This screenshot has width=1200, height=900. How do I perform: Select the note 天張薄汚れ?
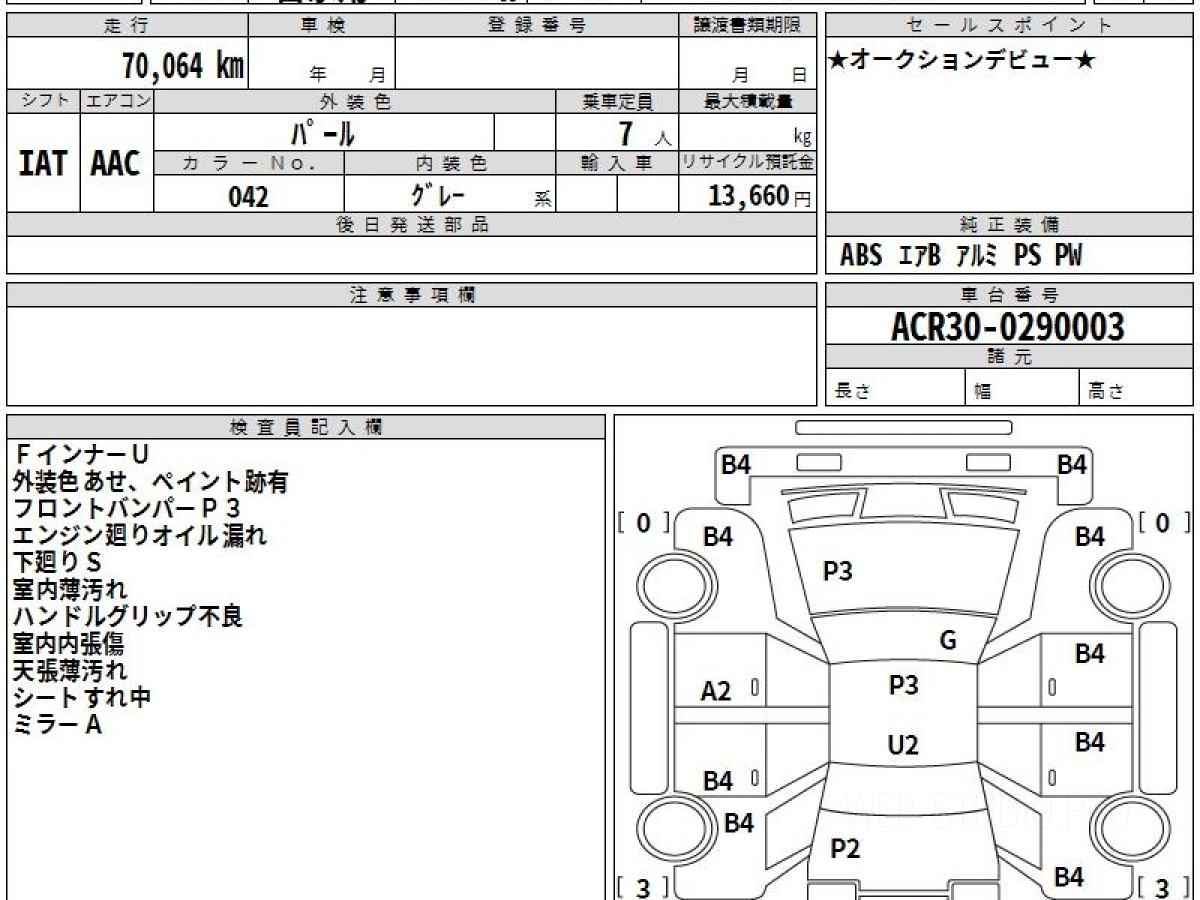pos(70,670)
